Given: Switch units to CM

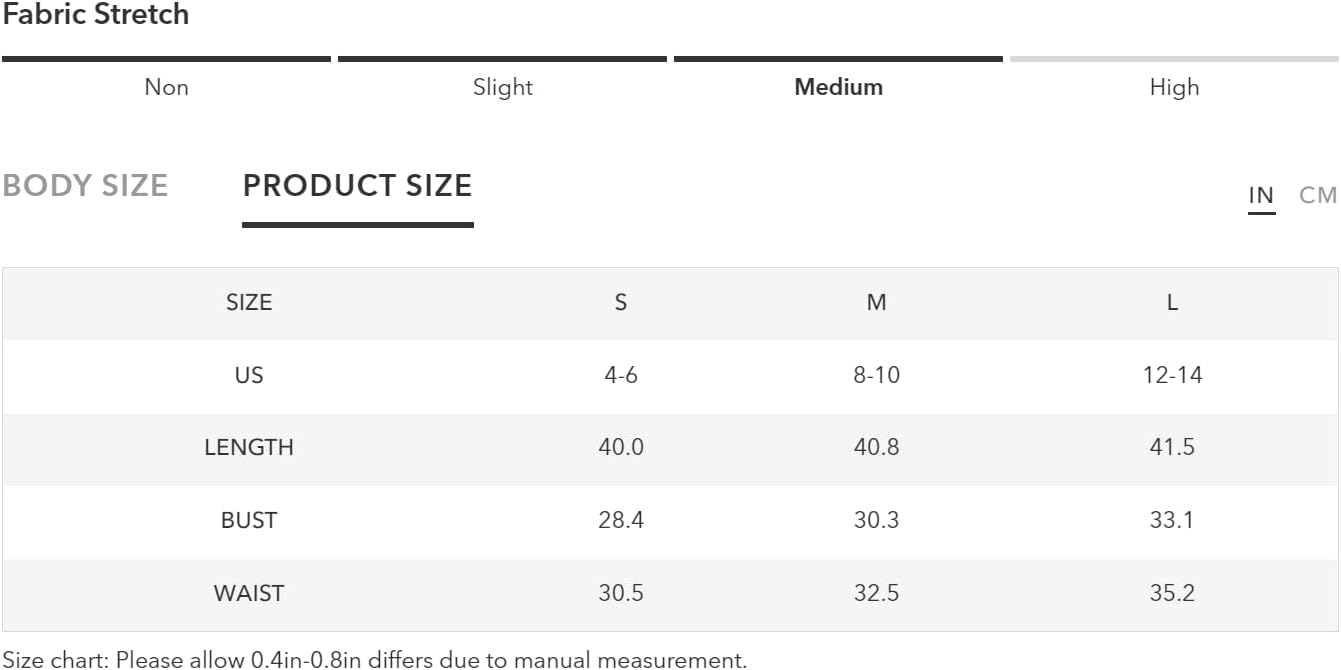Looking at the screenshot, I should click(1318, 195).
